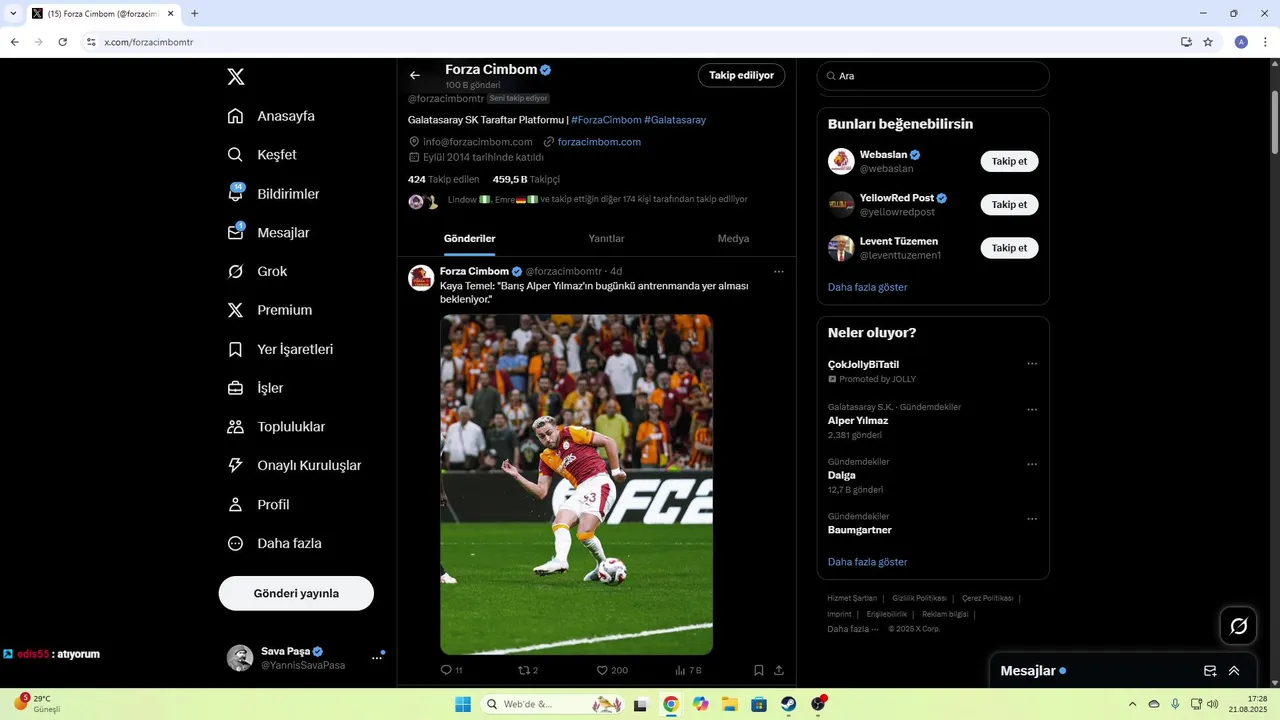Open Alper Yılmaz trend options menu
The width and height of the screenshot is (1280, 720).
point(1032,410)
